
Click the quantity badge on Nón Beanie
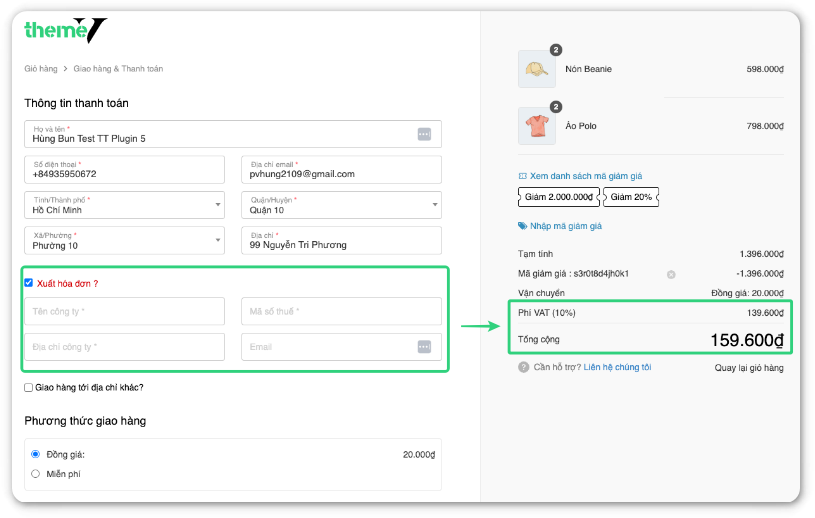556,50
